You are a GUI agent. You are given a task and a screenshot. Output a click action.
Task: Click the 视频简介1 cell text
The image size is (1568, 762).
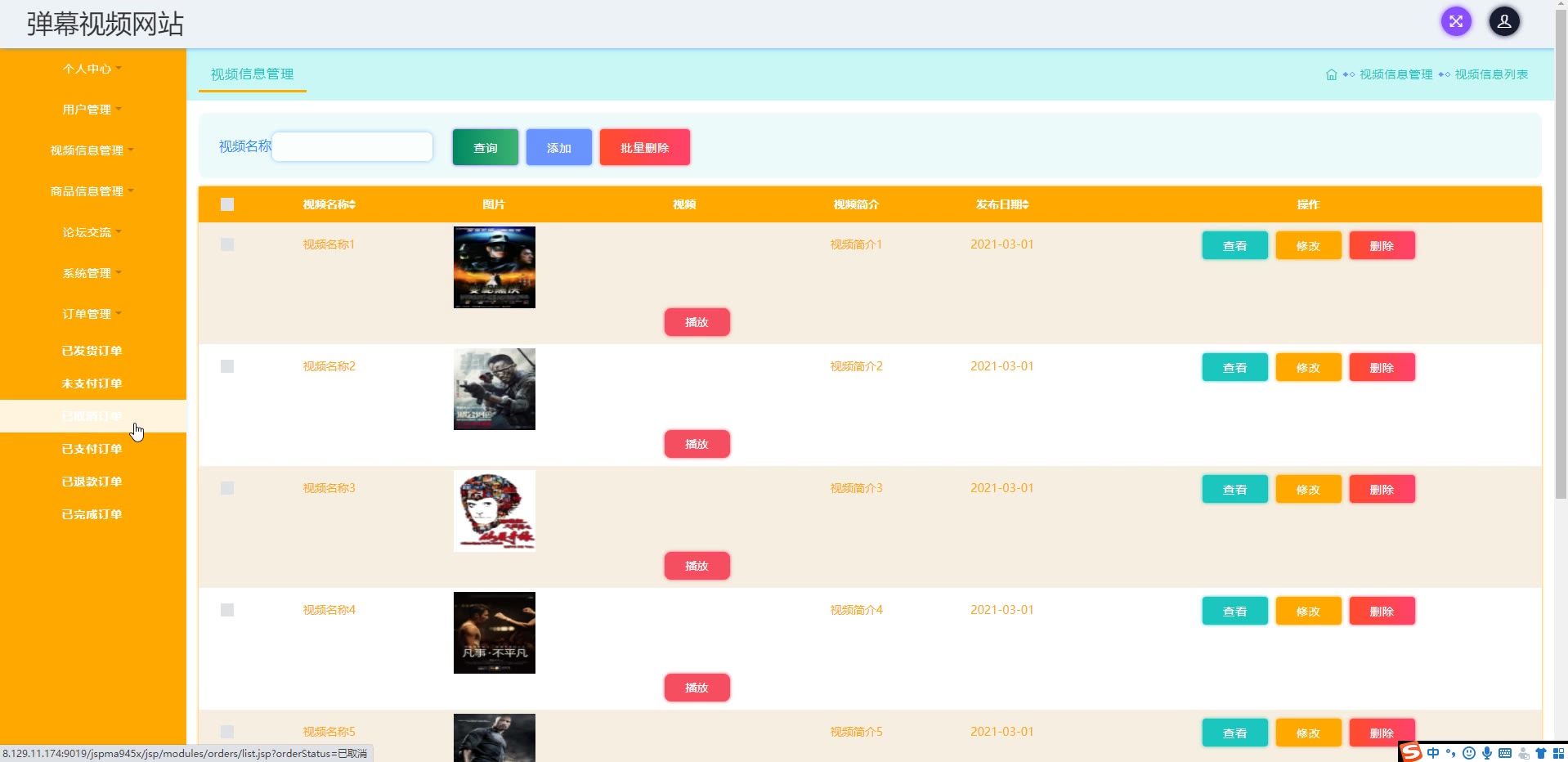pos(856,244)
